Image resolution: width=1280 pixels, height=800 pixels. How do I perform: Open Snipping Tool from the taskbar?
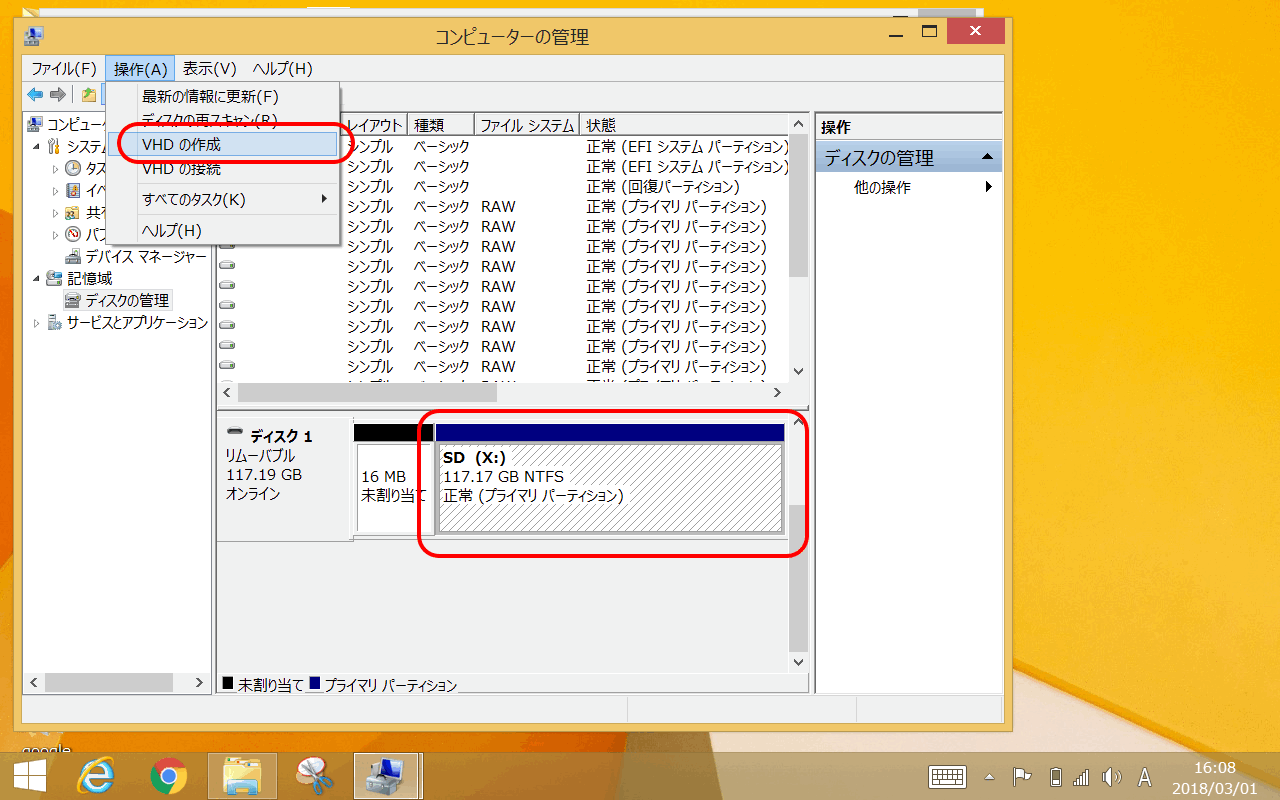[314, 776]
